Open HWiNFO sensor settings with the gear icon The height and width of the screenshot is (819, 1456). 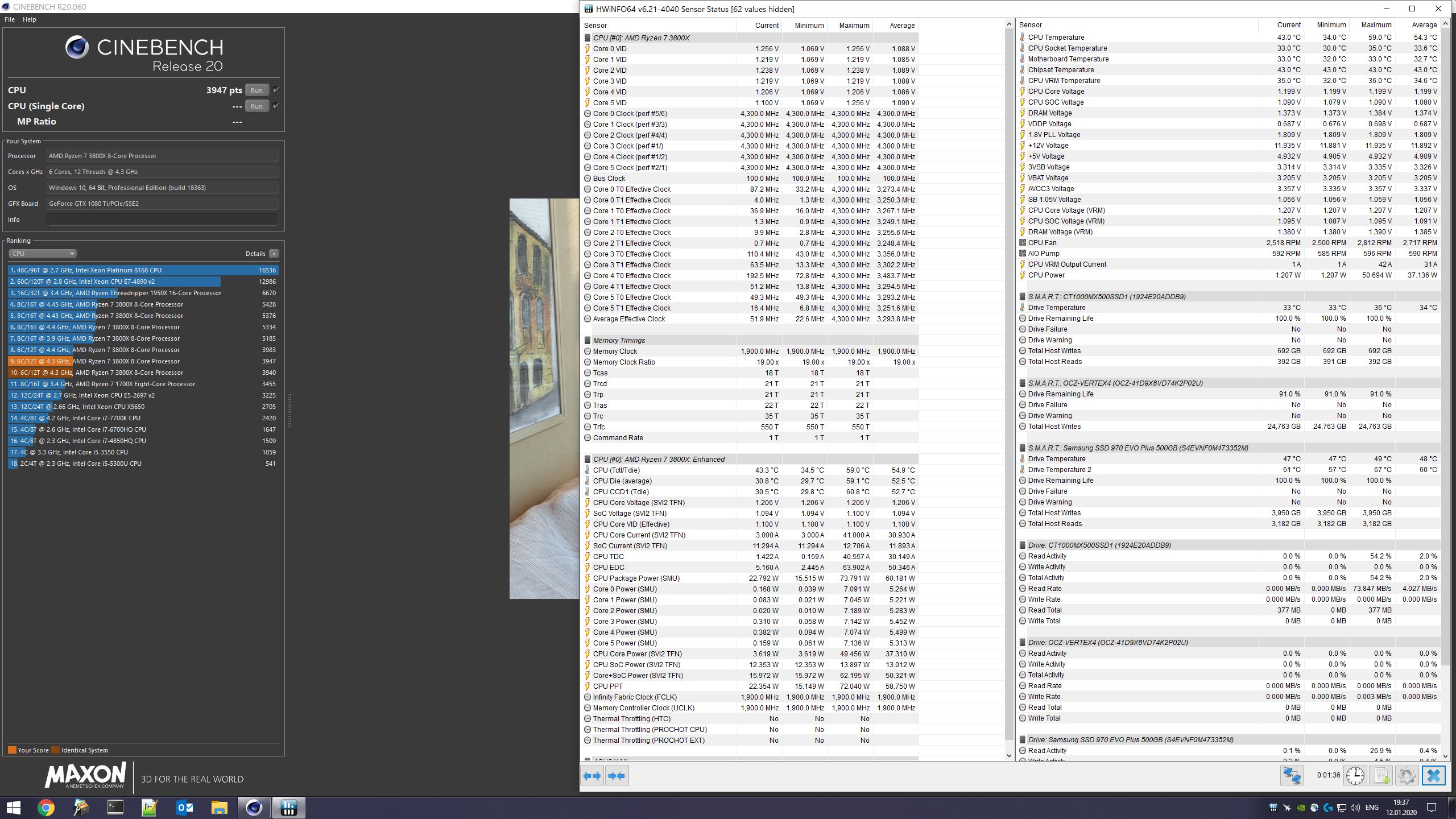[x=1407, y=776]
